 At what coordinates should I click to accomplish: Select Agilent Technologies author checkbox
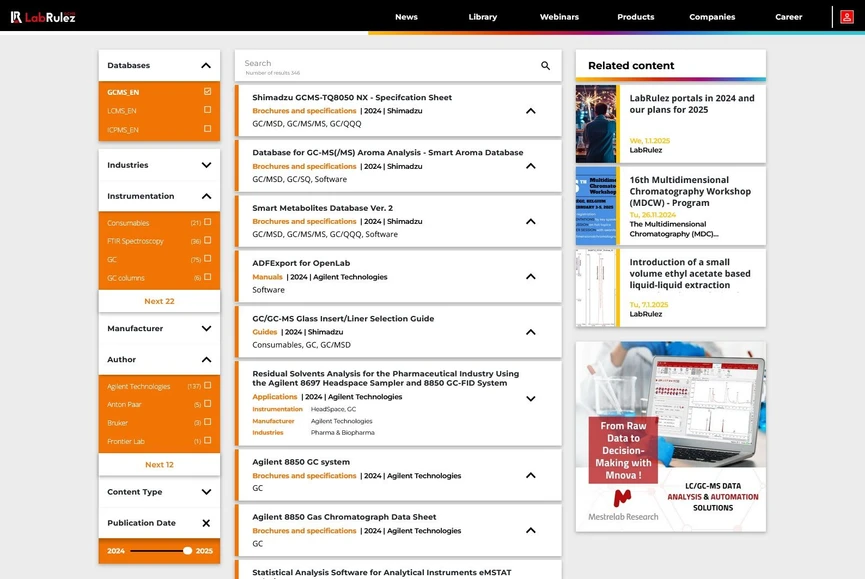[207, 385]
